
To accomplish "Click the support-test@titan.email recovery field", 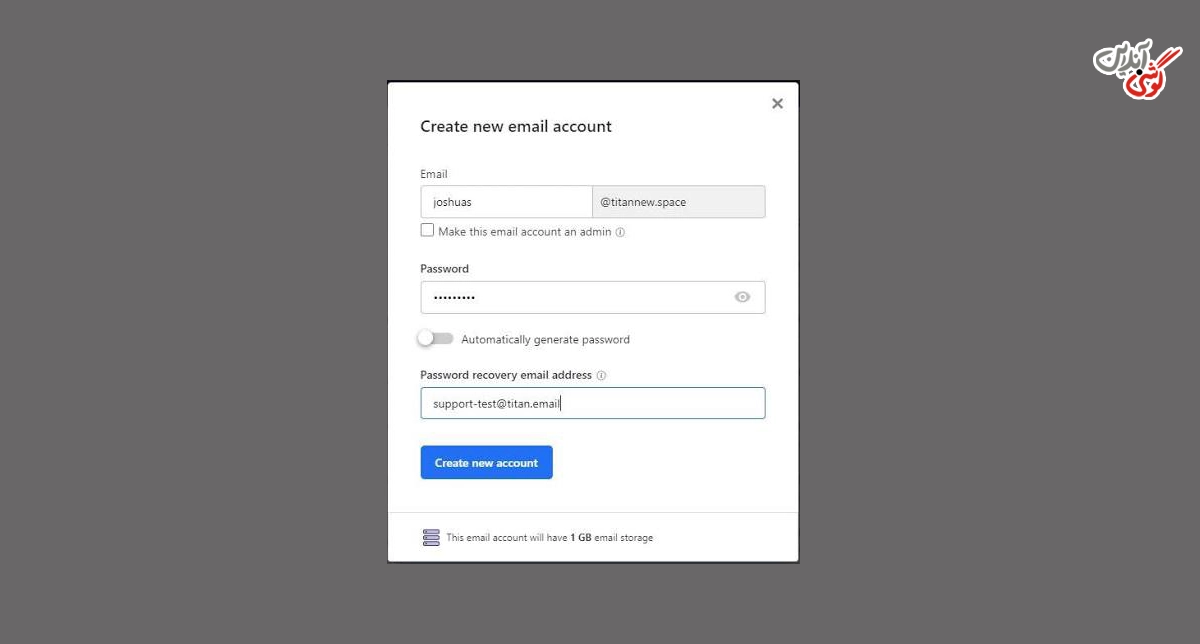I will click(x=593, y=403).
